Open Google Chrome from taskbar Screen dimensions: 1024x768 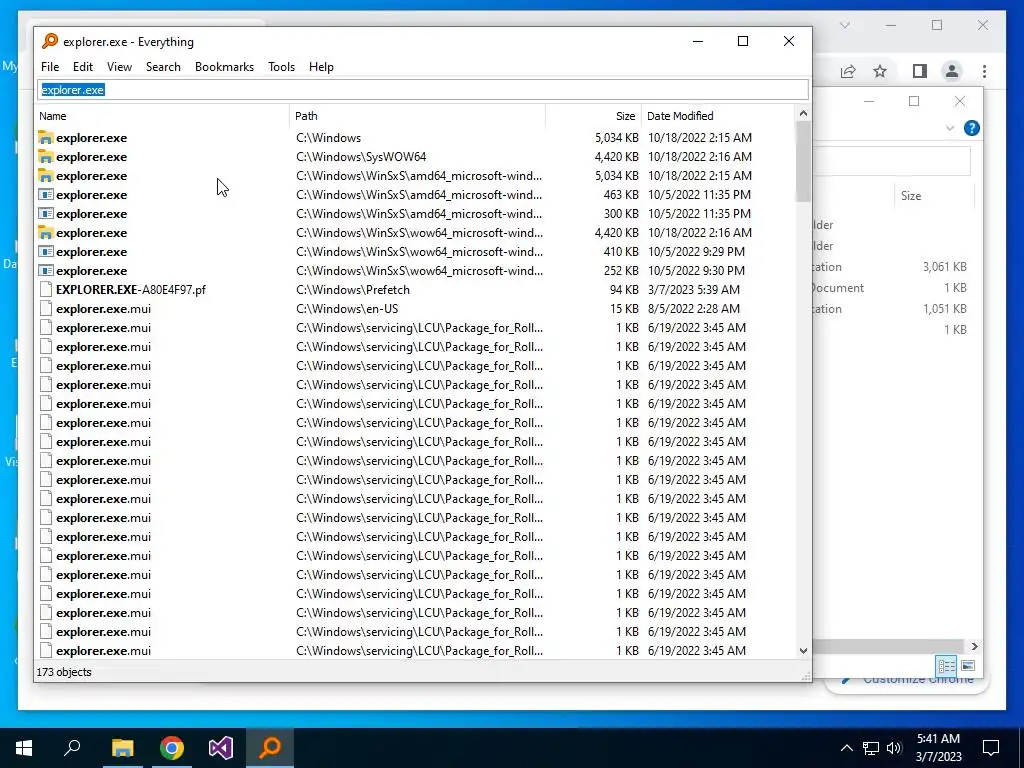click(x=172, y=748)
